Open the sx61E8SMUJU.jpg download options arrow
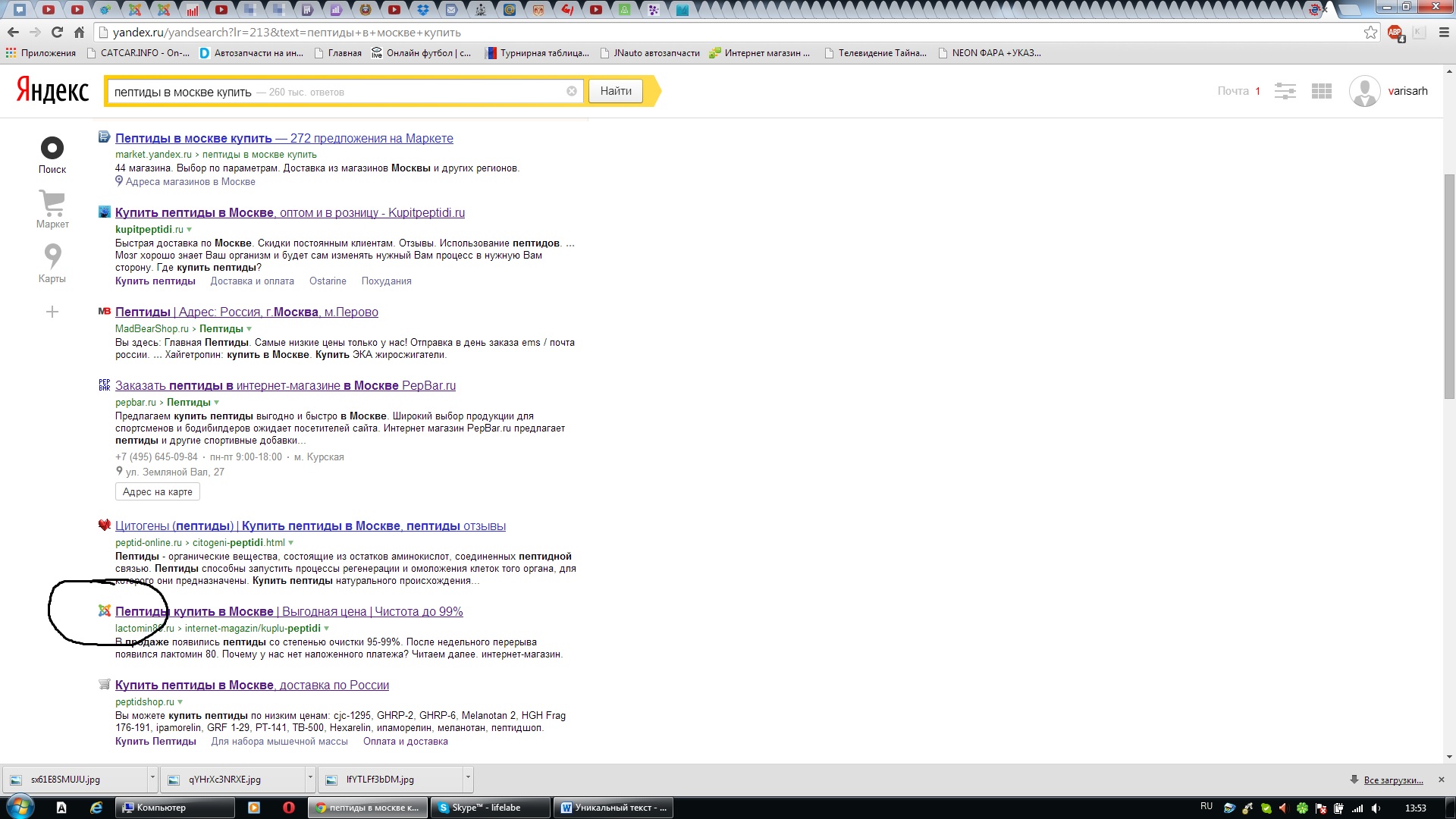Screen dimensions: 1456x819 (x=152, y=779)
